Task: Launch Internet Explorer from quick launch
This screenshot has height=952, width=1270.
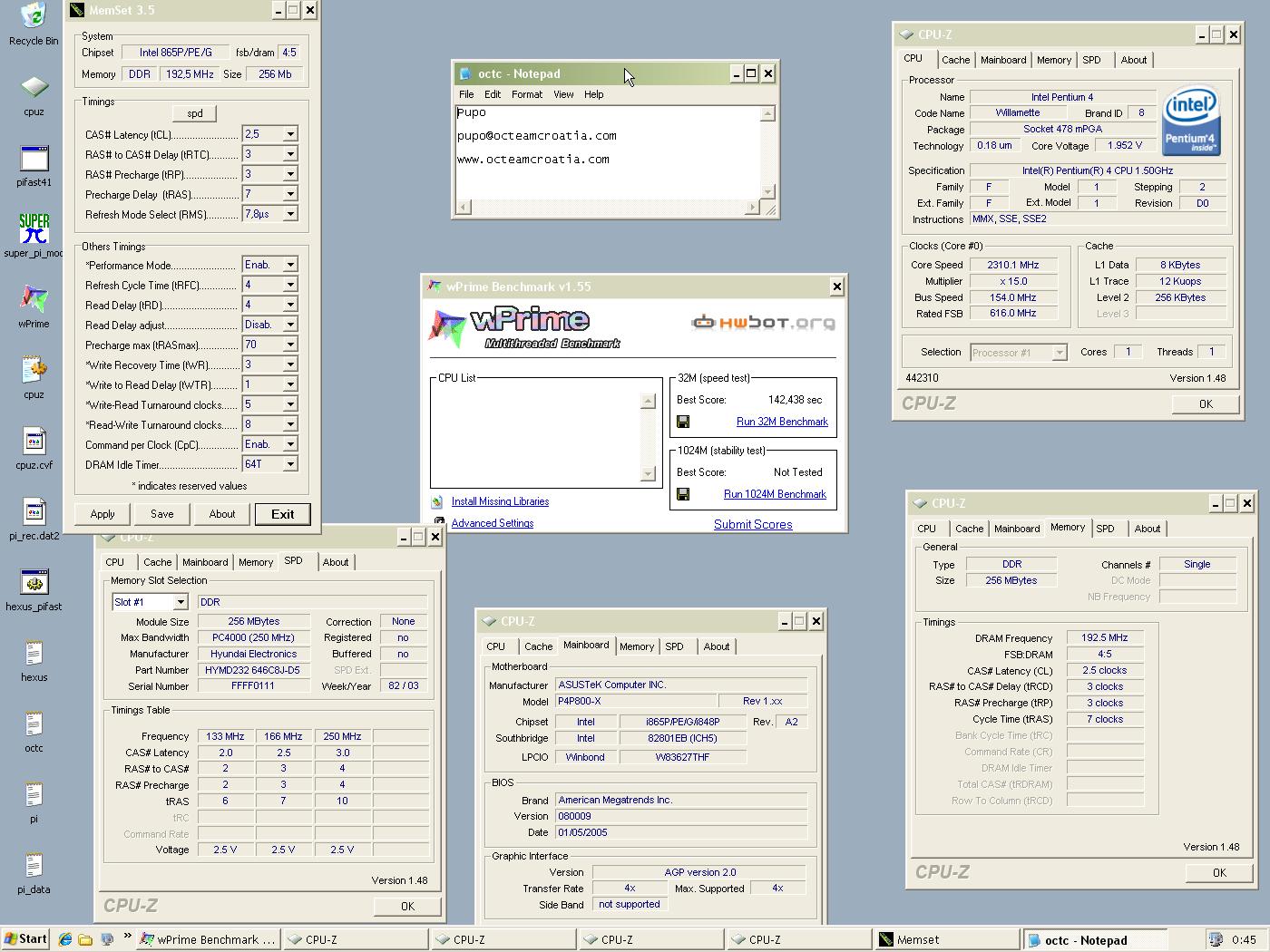Action: point(65,939)
